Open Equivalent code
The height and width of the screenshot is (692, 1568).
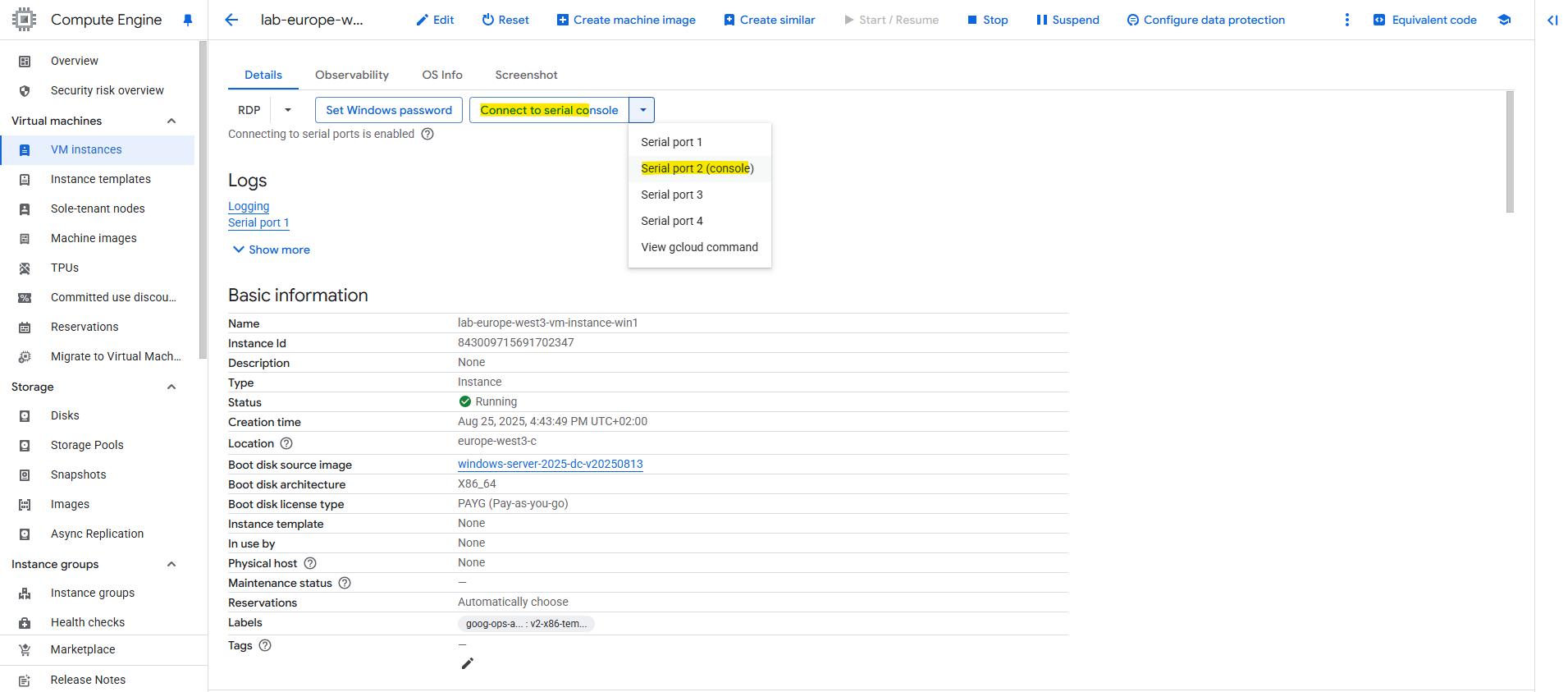click(1425, 20)
